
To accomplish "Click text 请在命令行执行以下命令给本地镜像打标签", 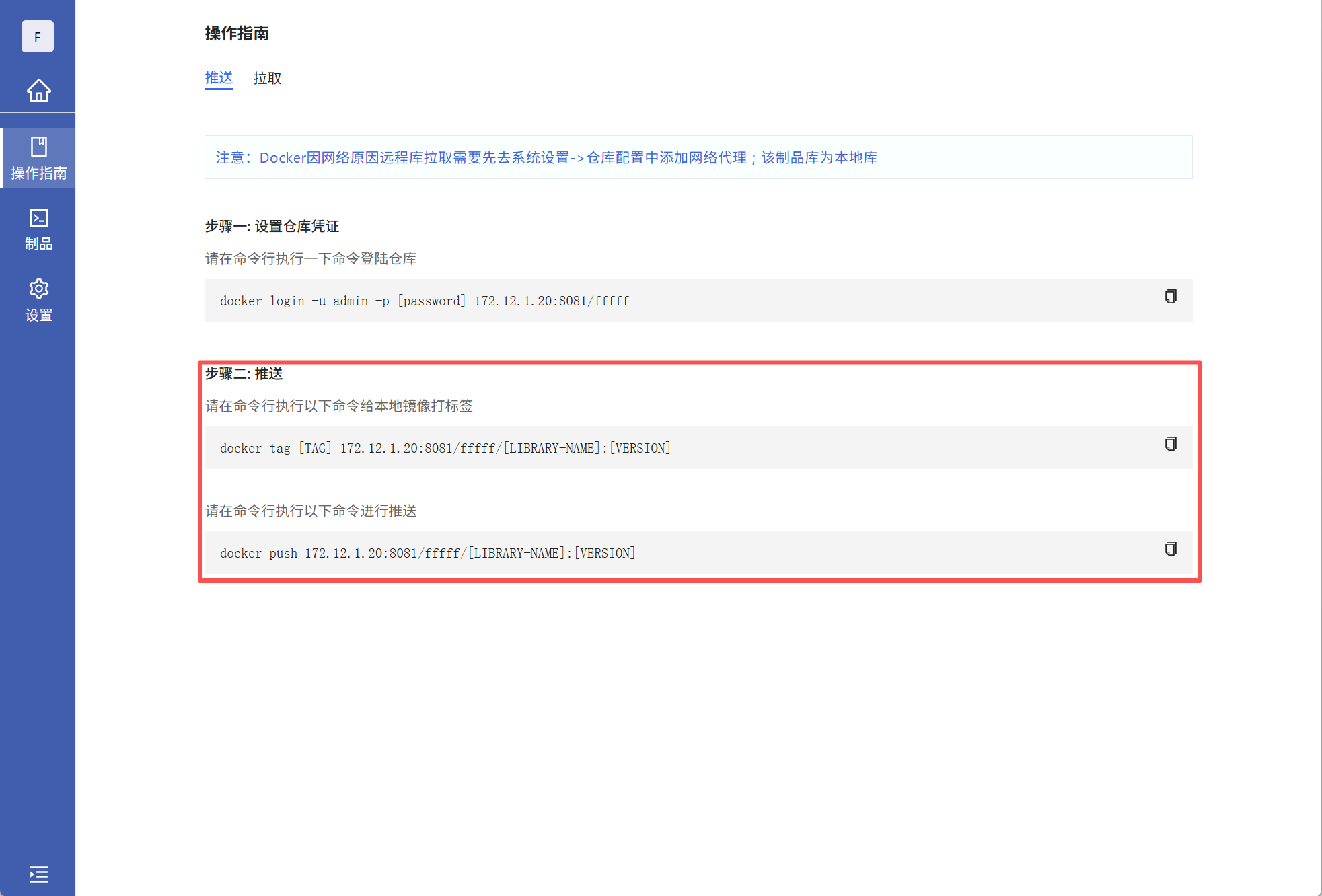I will click(339, 406).
